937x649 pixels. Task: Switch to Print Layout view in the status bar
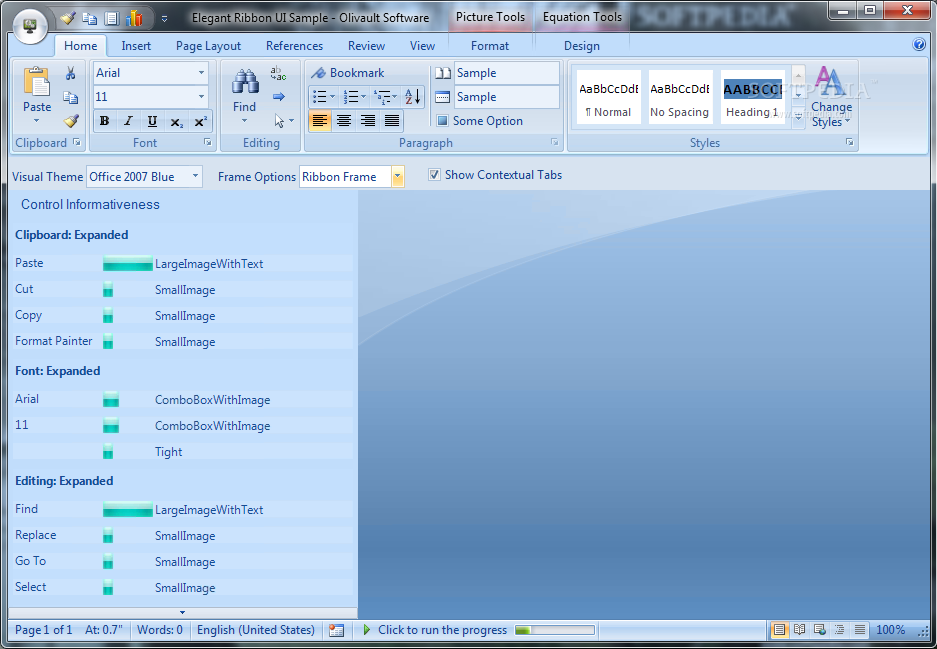point(779,629)
